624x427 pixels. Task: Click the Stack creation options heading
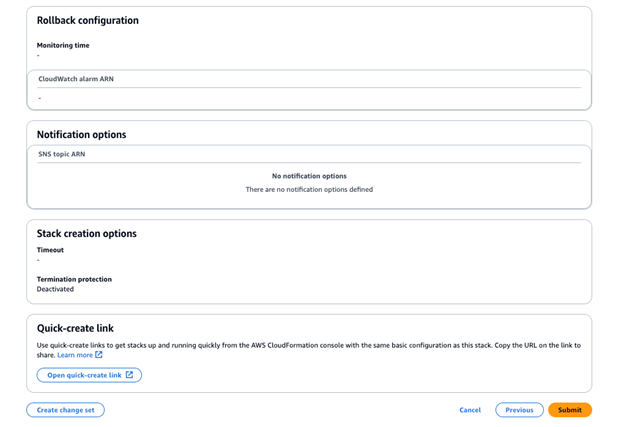pyautogui.click(x=87, y=233)
